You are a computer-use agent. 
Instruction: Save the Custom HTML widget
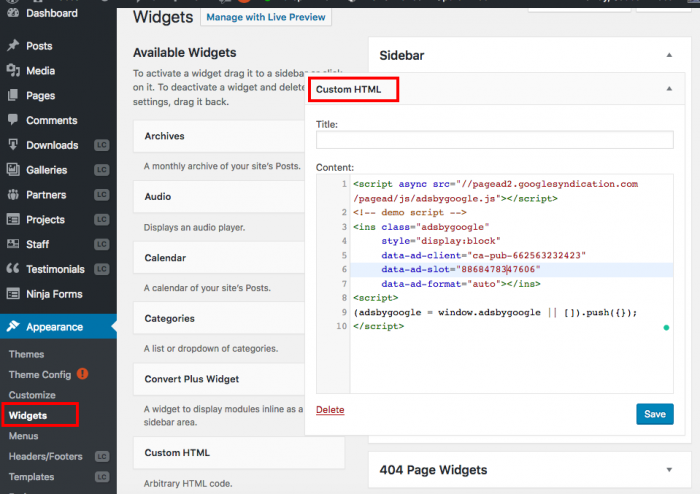coord(654,414)
